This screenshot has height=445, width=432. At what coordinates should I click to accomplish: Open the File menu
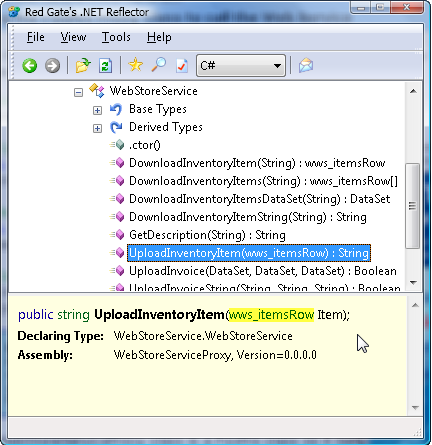pyautogui.click(x=36, y=37)
